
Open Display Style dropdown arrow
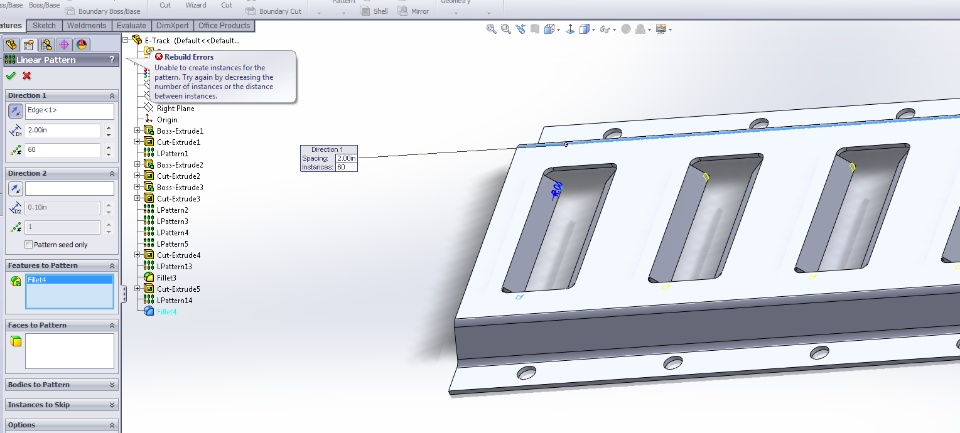[x=594, y=30]
